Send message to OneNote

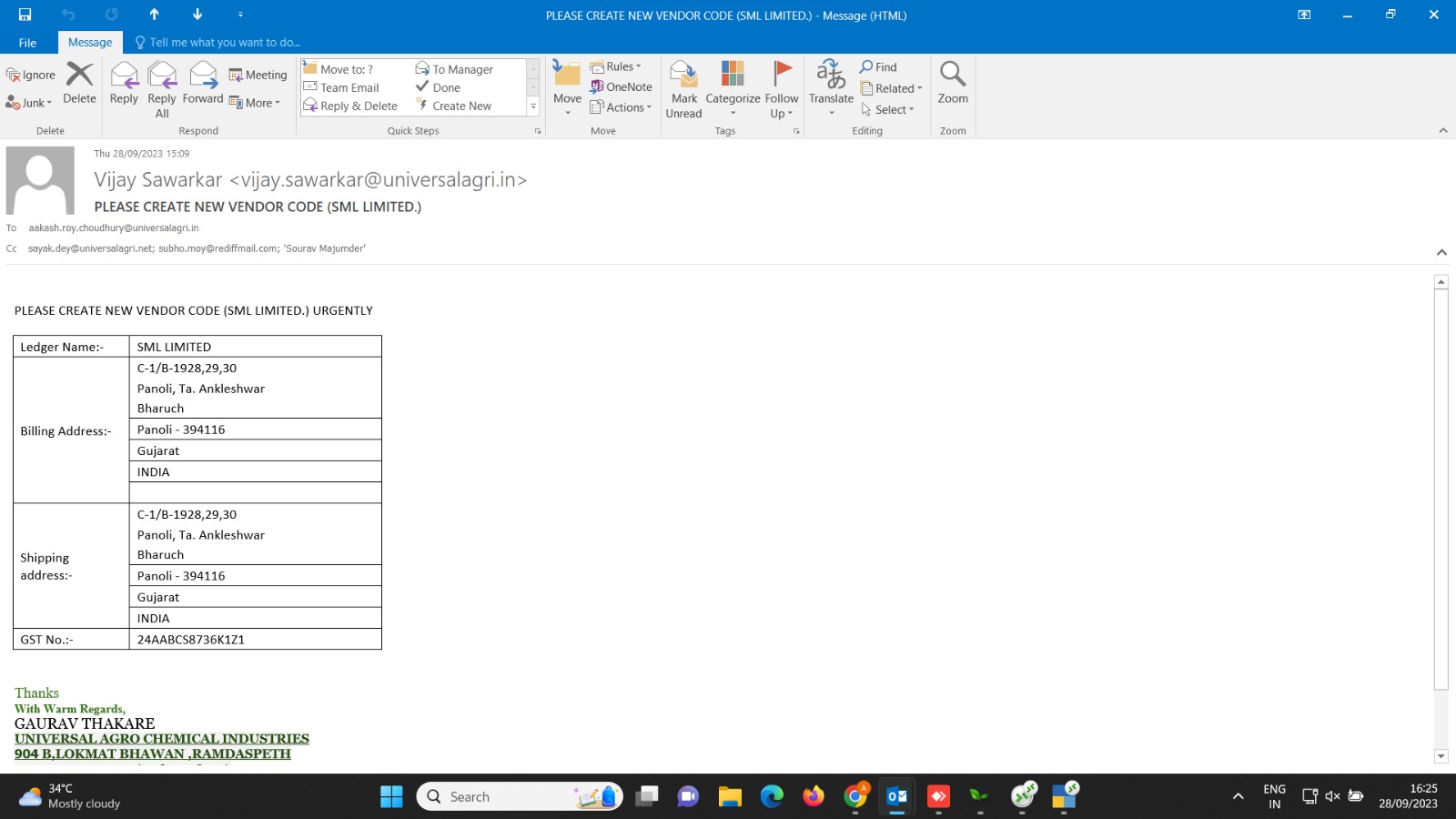(x=622, y=87)
